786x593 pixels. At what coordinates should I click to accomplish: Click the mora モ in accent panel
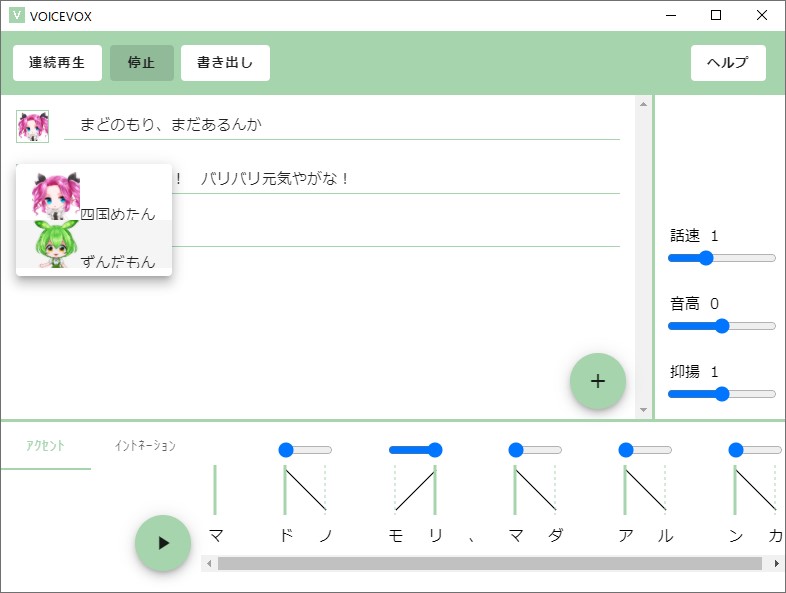[x=396, y=536]
